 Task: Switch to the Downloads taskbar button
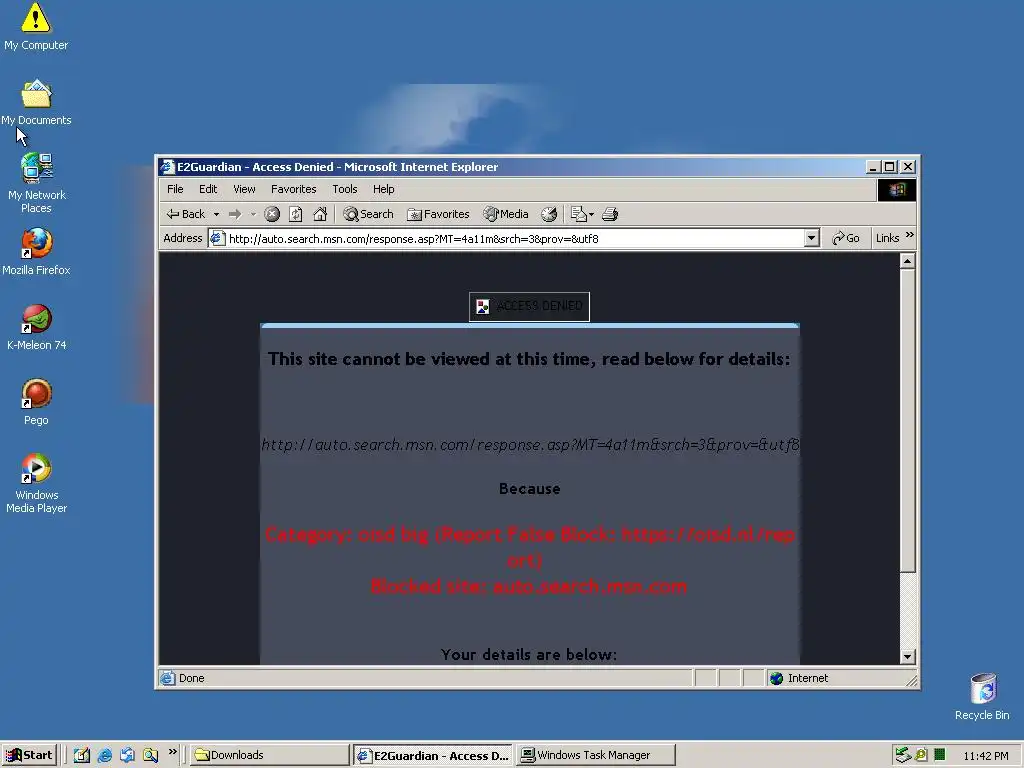pos(270,756)
